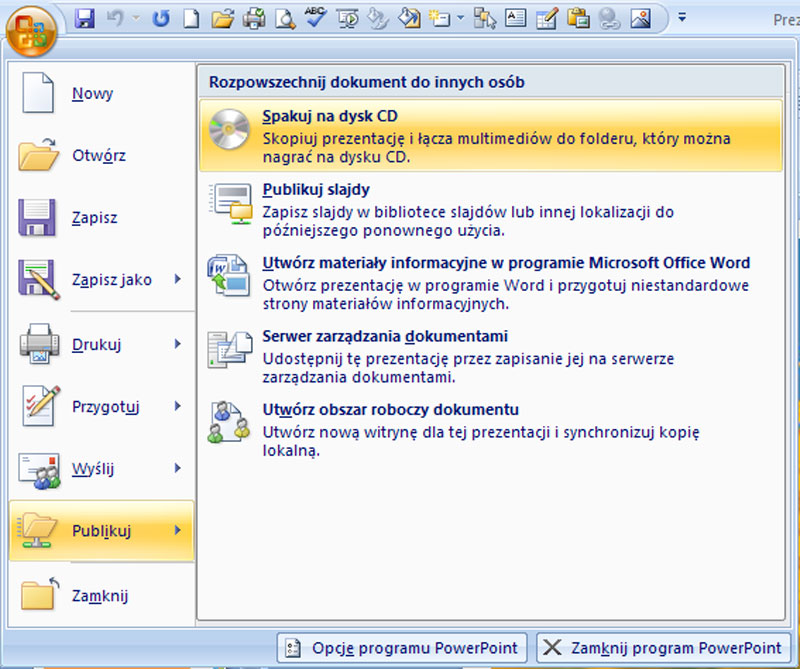The width and height of the screenshot is (800, 669).
Task: Undo the last action using the toolbar arrow
Action: pos(115,19)
